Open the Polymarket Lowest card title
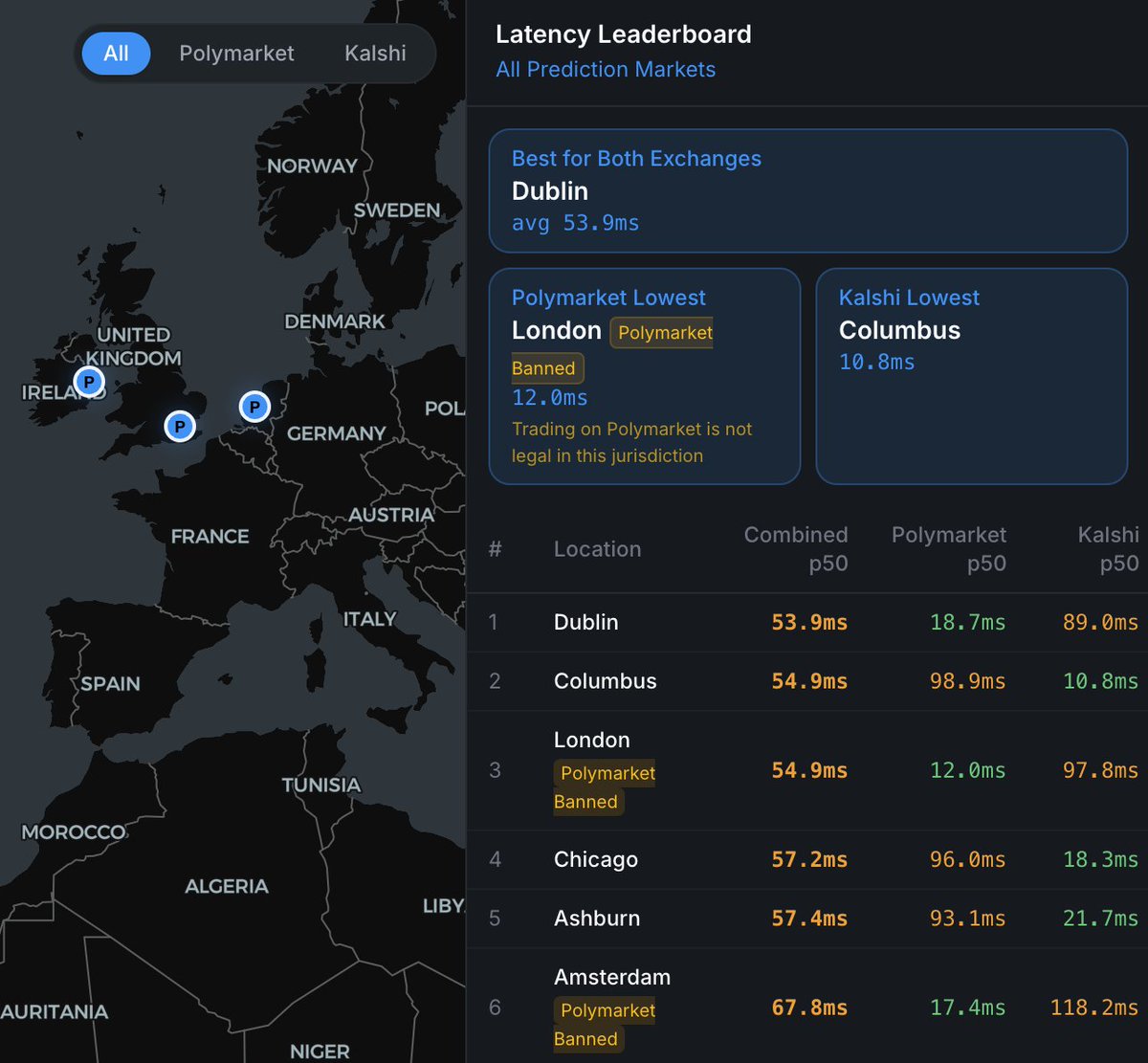The image size is (1148, 1063). point(608,298)
